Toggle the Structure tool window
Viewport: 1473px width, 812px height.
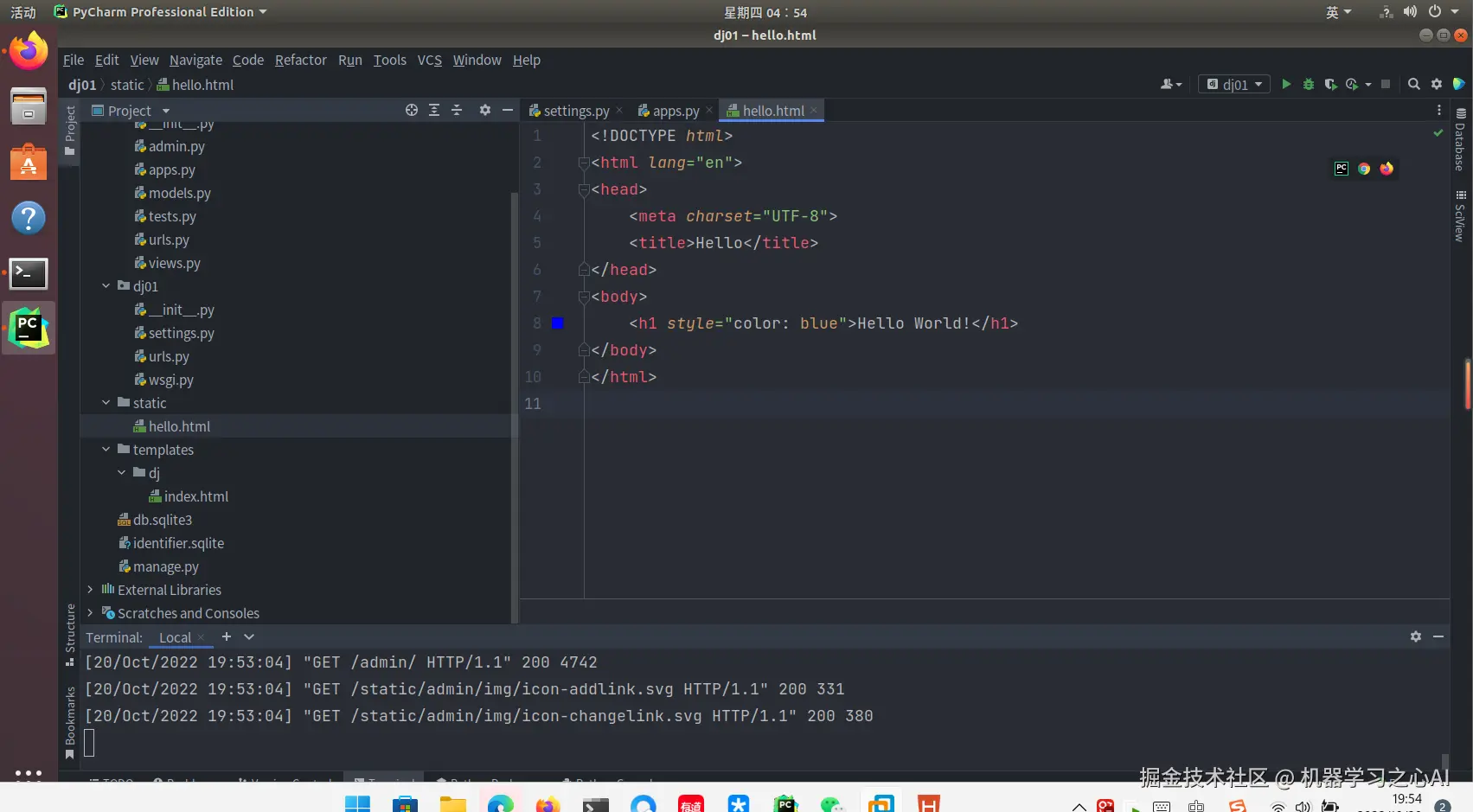[x=70, y=634]
